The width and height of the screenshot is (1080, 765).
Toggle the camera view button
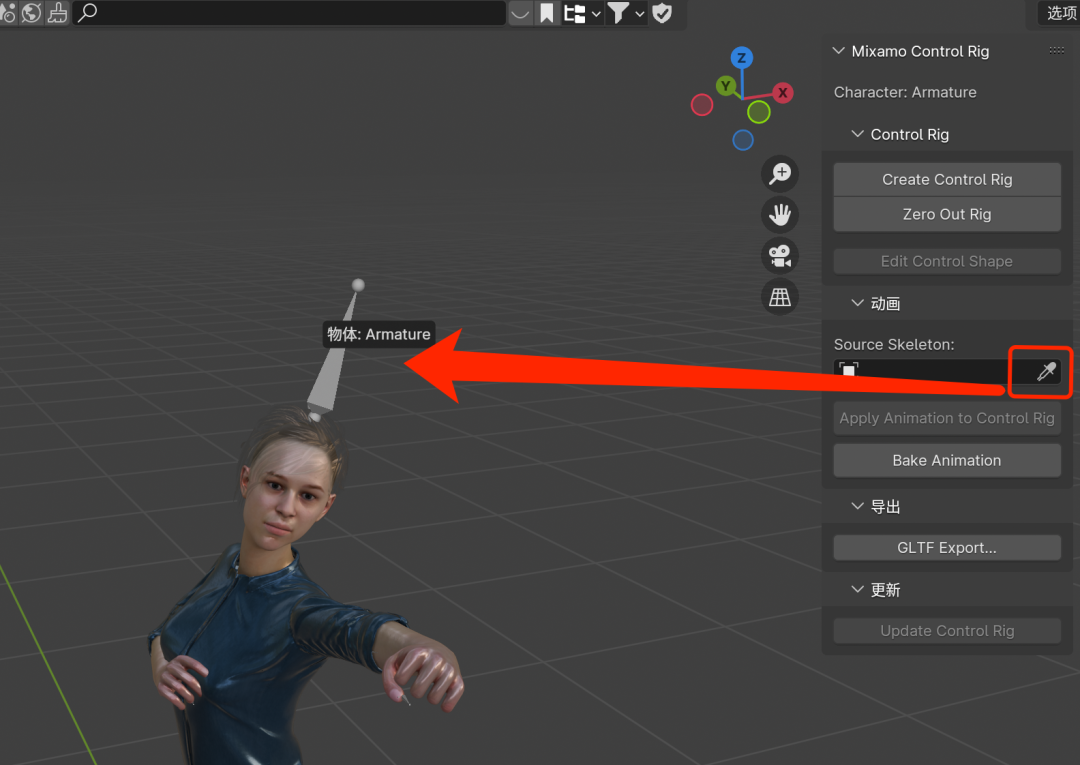click(x=780, y=256)
